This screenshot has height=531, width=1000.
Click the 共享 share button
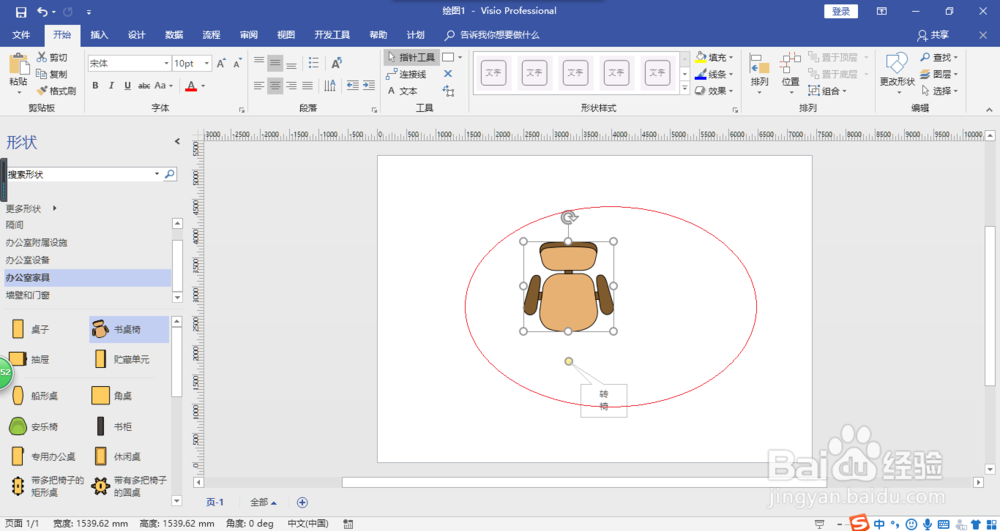point(933,35)
